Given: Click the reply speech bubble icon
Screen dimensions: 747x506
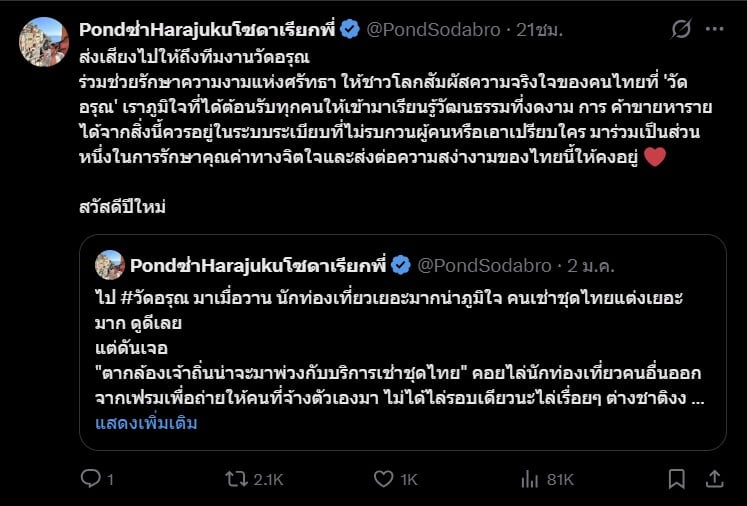Looking at the screenshot, I should [89, 480].
